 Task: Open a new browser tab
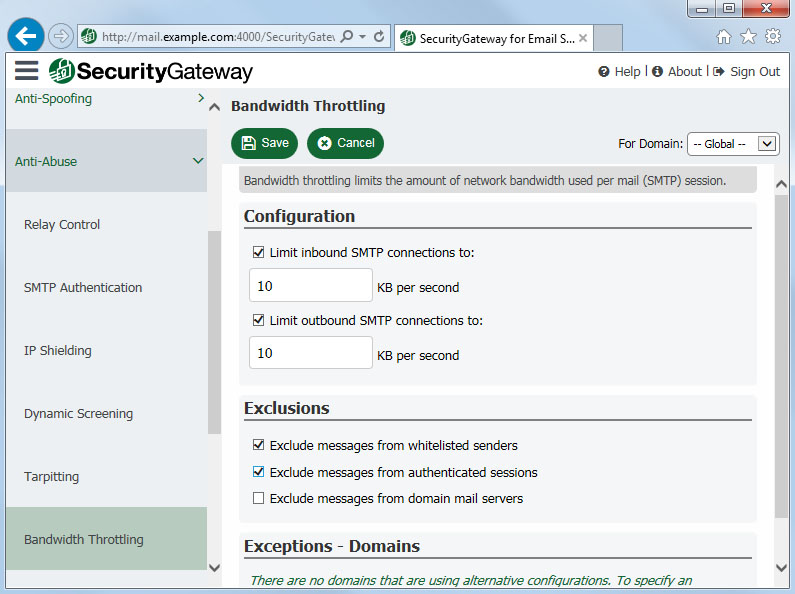[x=608, y=38]
